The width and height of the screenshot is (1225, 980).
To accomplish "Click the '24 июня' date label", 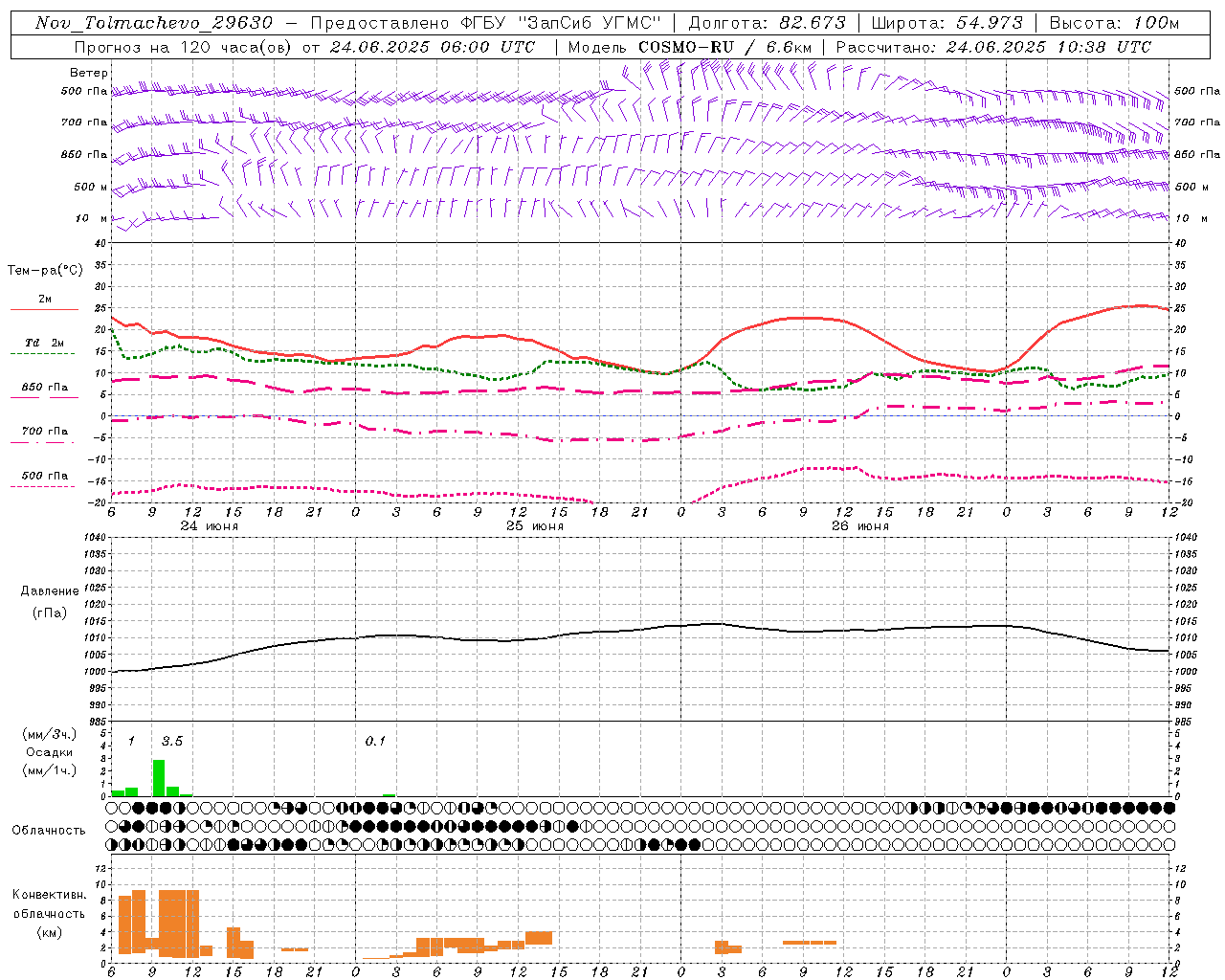I will pos(210,526).
